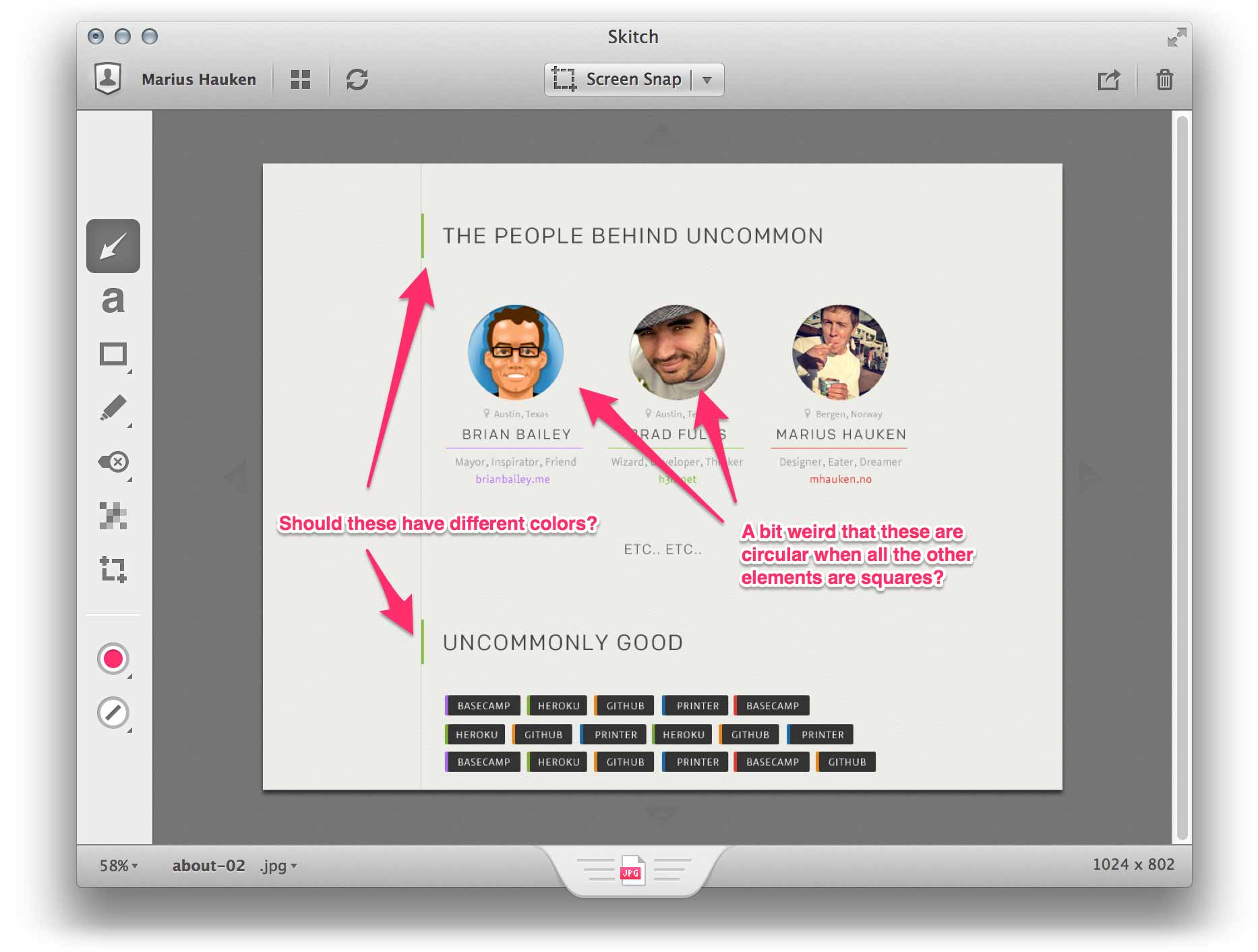Open the Screen Snap capture dropdown

tap(707, 79)
